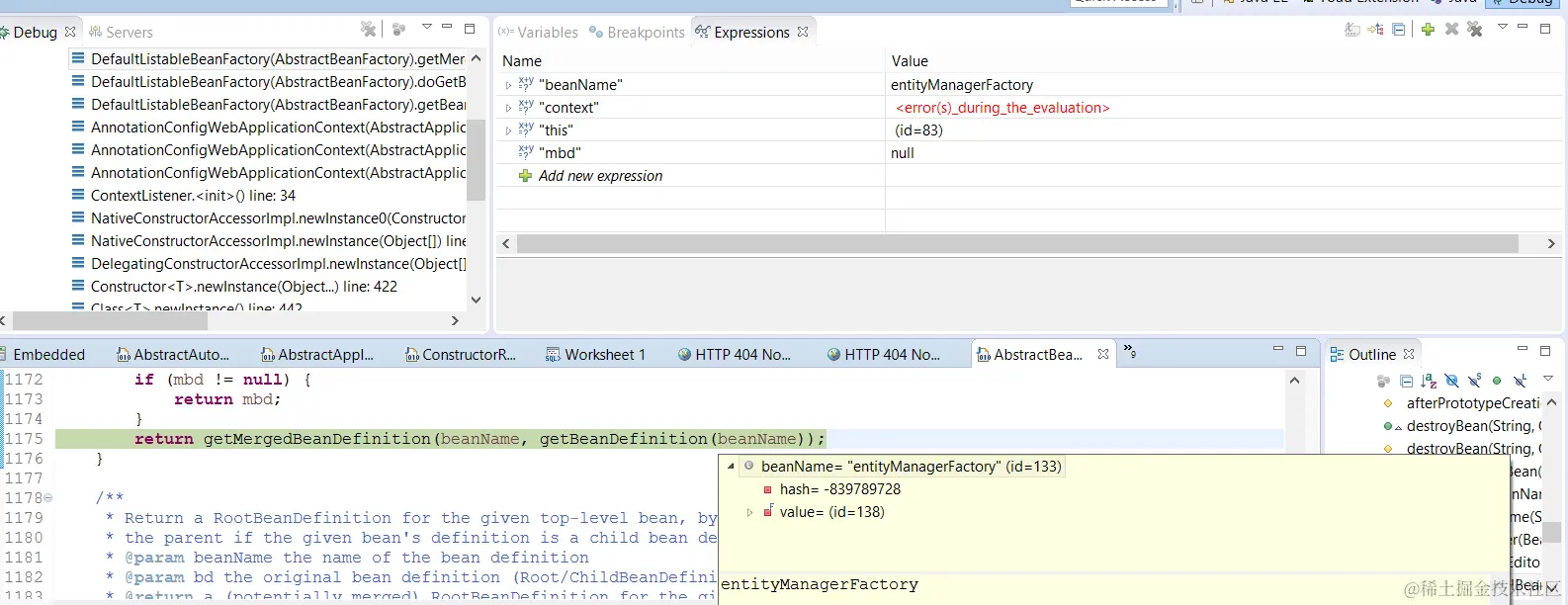Image resolution: width=1568 pixels, height=605 pixels.
Task: Collapse all entries in Expressions view
Action: tap(1398, 30)
